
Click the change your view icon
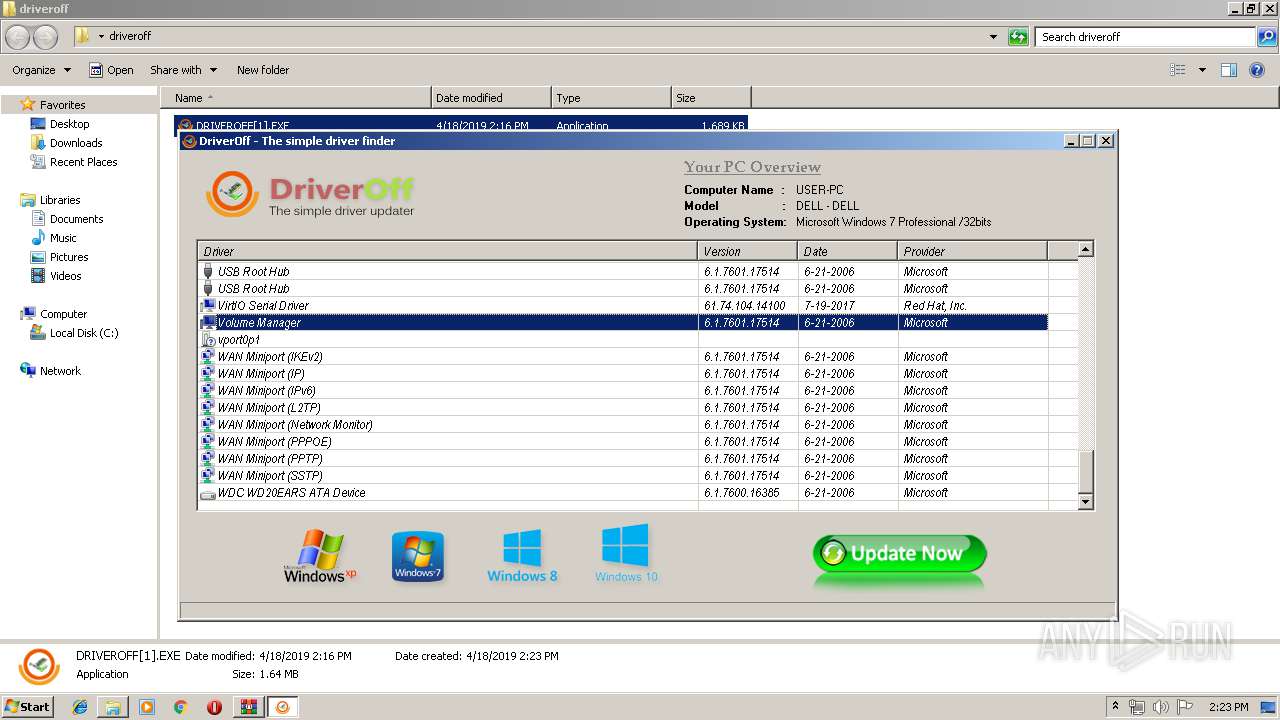click(1178, 70)
